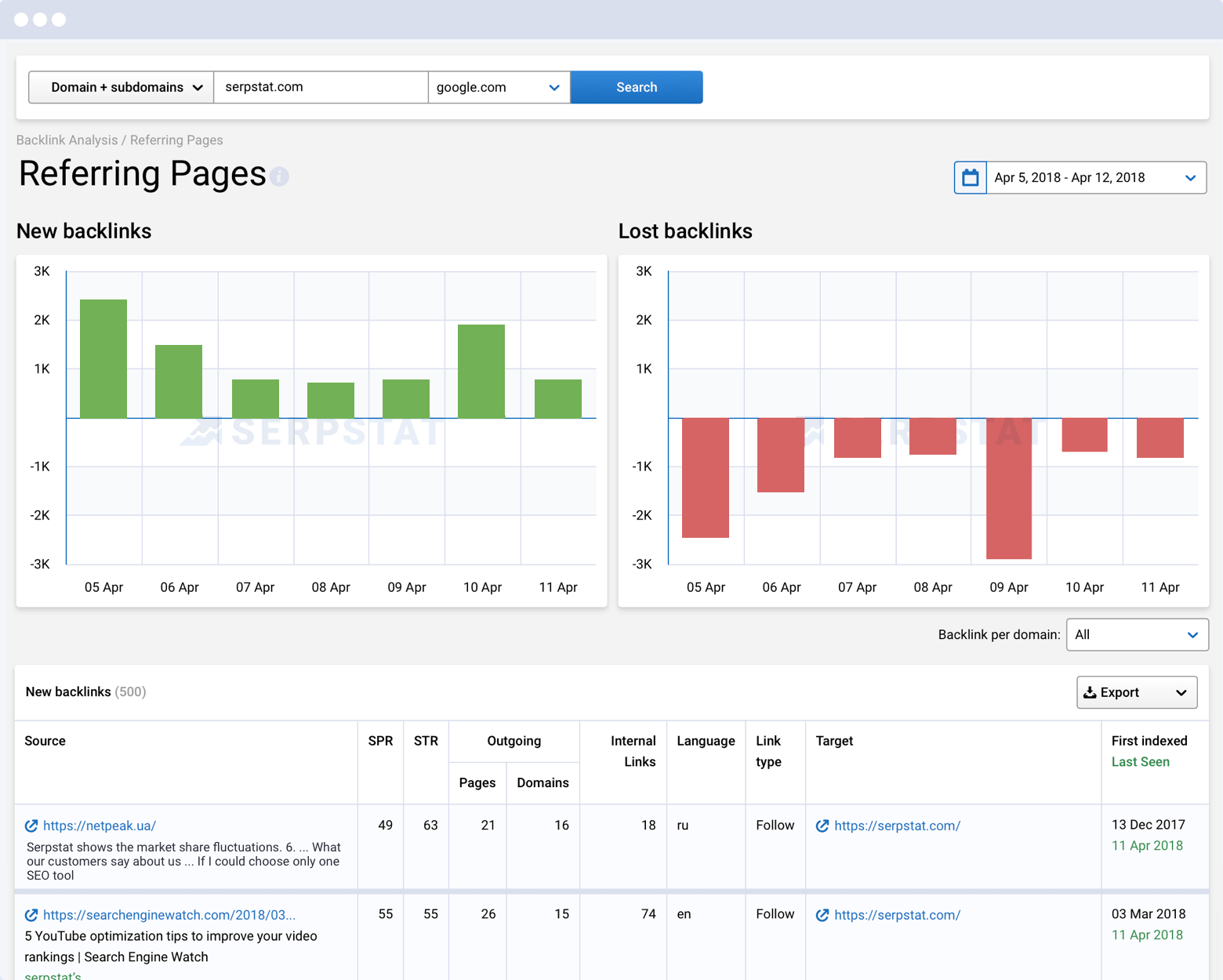Click the Internal Links column header
Image resolution: width=1223 pixels, height=980 pixels.
tap(633, 751)
